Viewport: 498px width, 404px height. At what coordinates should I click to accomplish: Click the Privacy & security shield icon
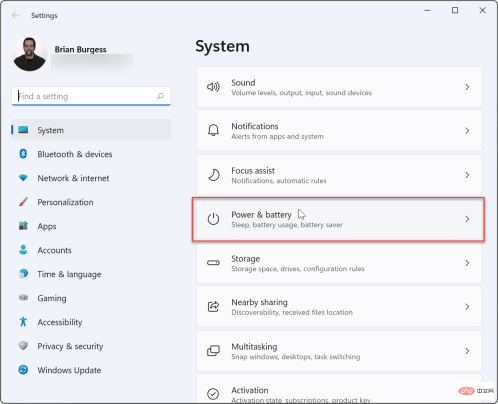23,346
